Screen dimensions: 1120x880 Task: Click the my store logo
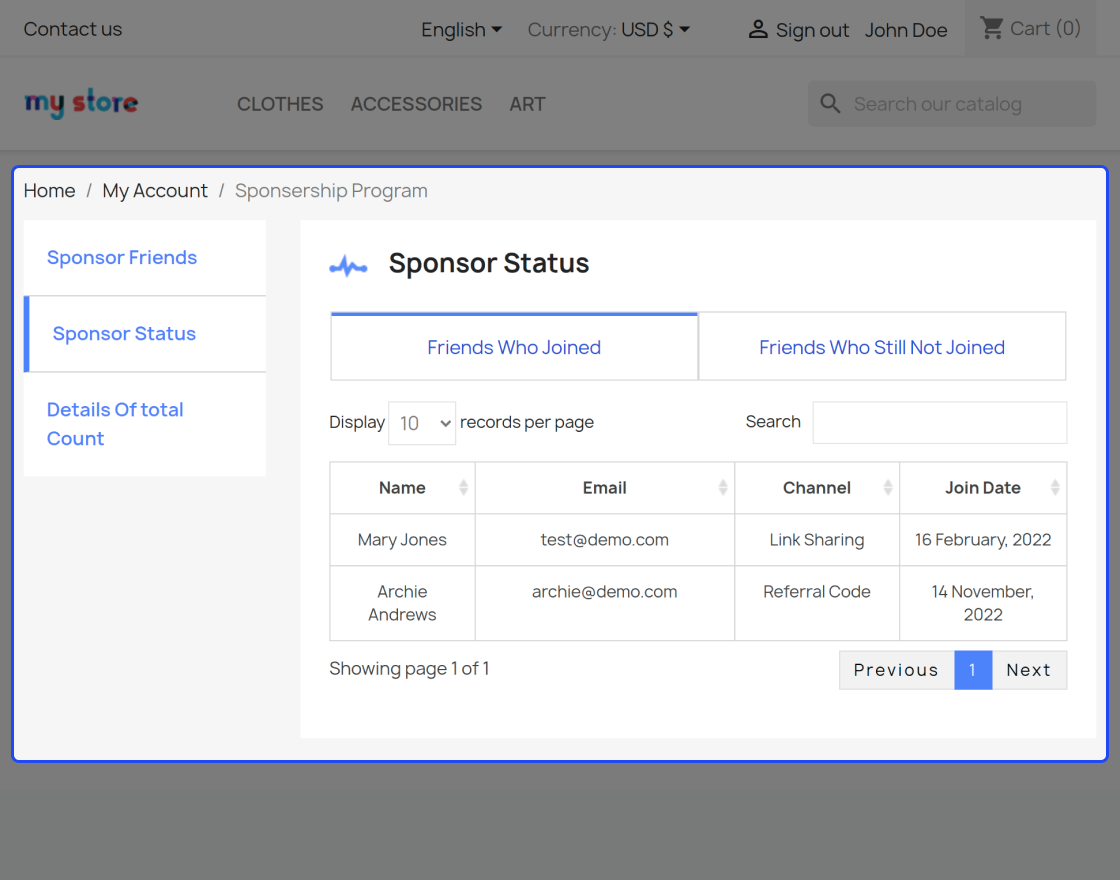[x=81, y=104]
